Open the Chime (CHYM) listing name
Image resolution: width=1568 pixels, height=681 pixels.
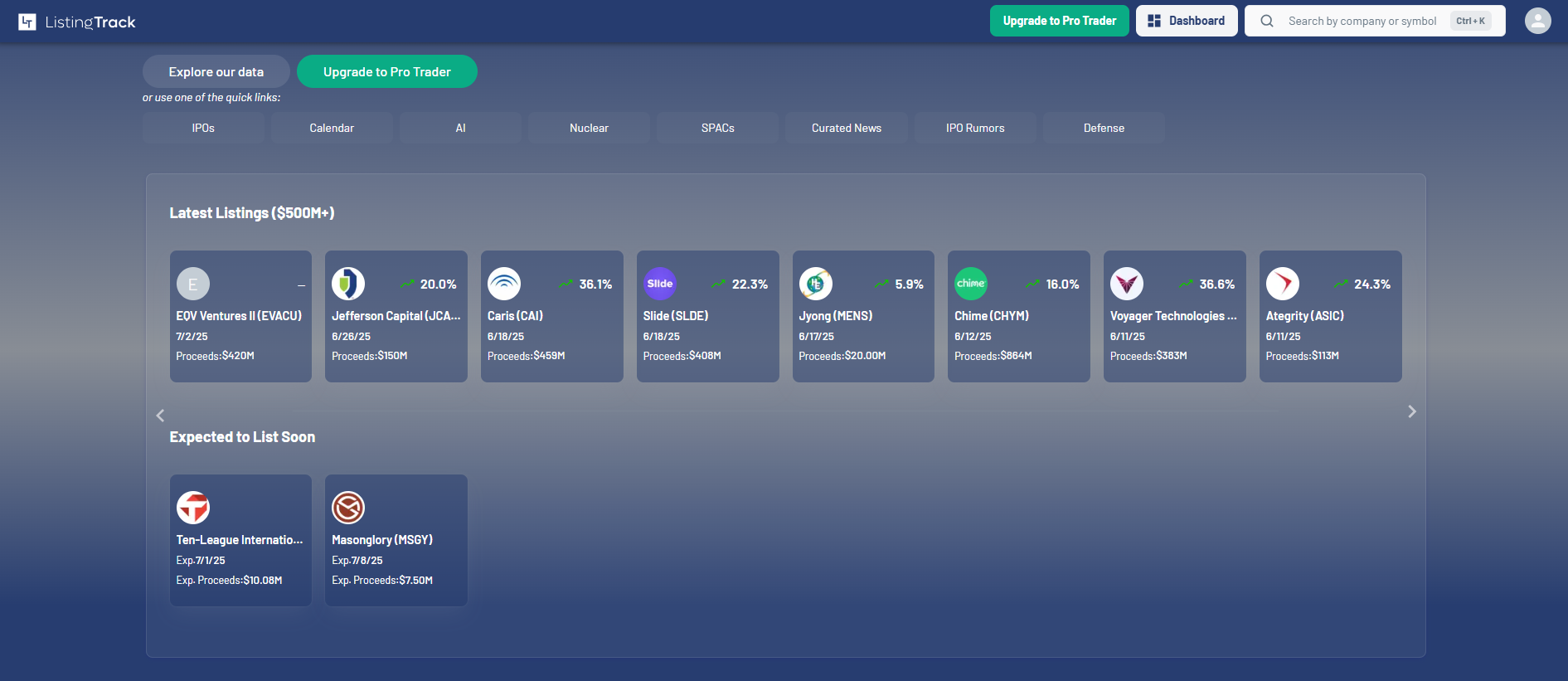click(992, 316)
